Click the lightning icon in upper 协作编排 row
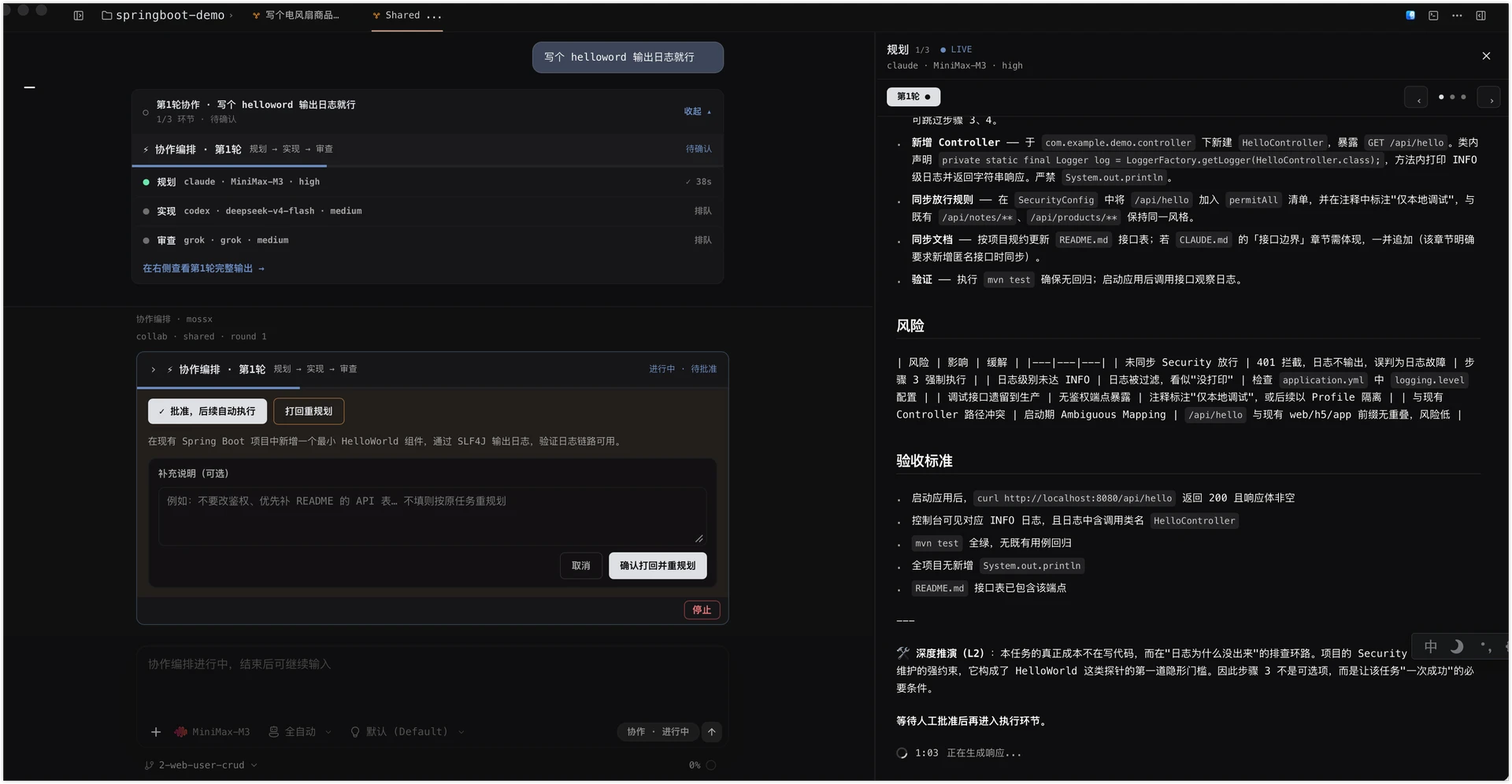 (146, 150)
